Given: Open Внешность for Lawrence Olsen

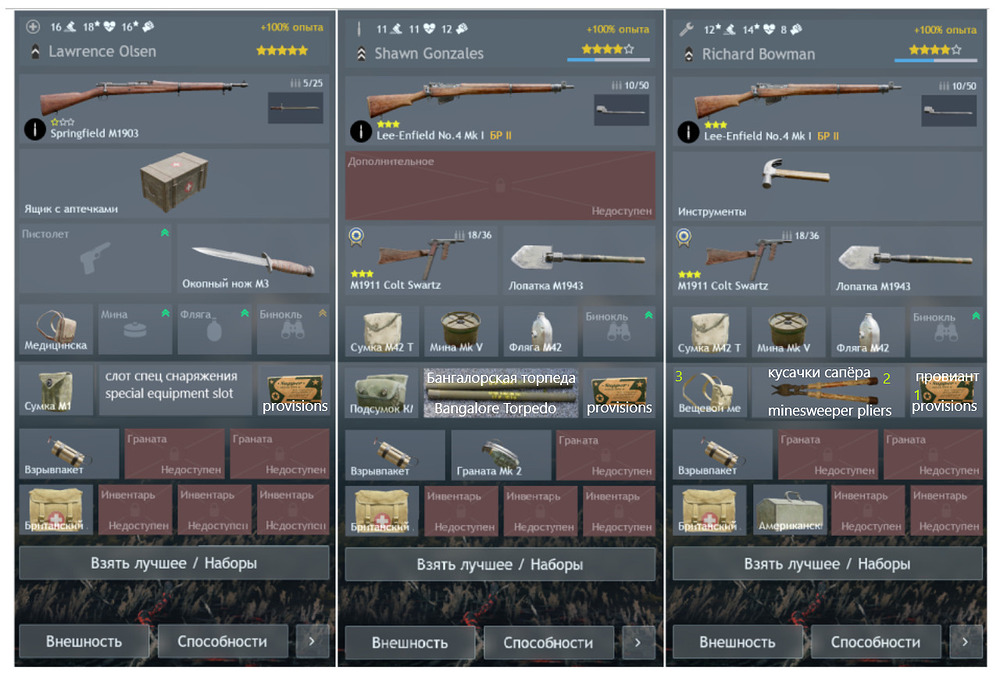Looking at the screenshot, I should coord(84,641).
